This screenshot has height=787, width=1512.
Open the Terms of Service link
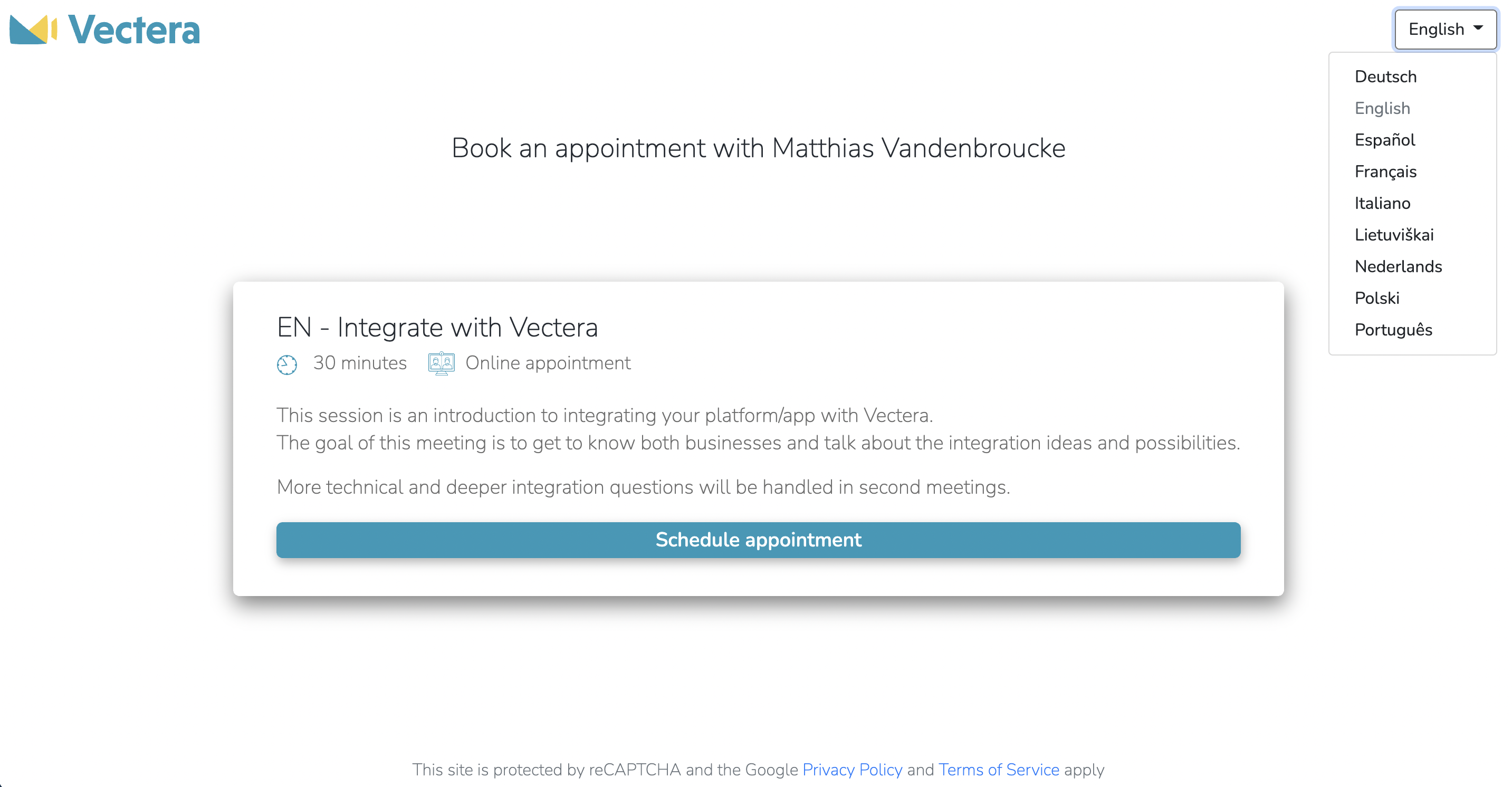click(x=998, y=770)
